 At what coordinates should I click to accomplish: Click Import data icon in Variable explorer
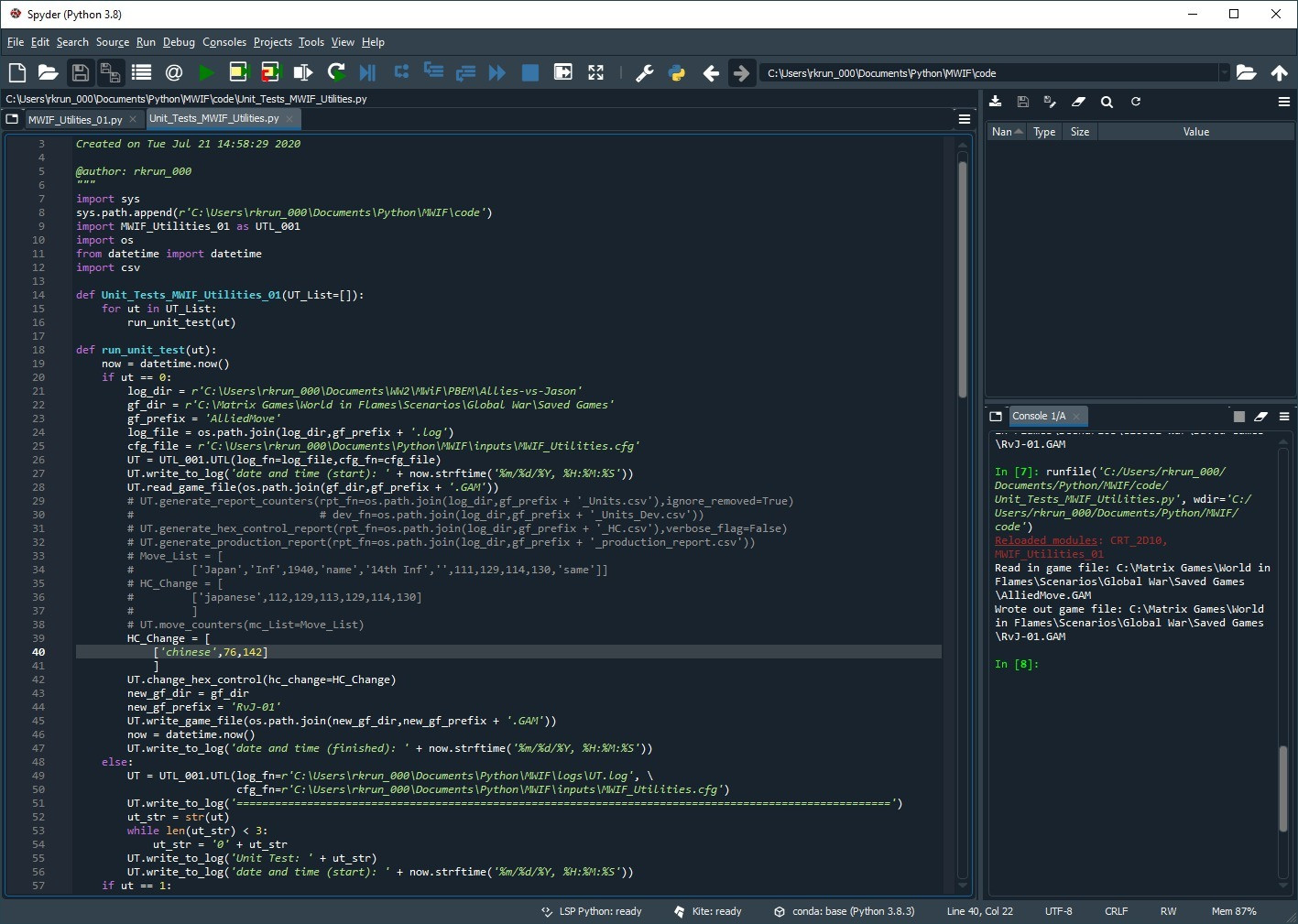(996, 102)
